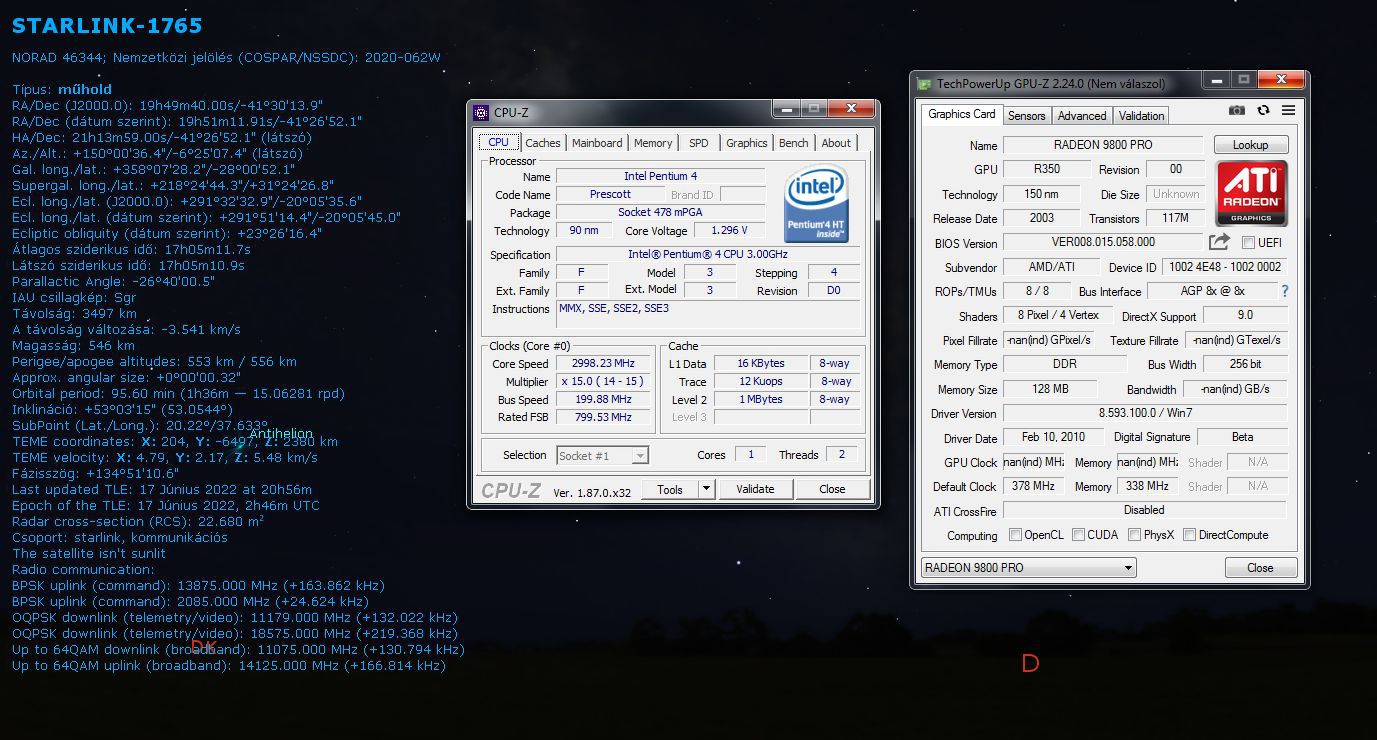Open the Socket #1 selection dropdown in CPU-Z
The image size is (1377, 740).
tap(602, 456)
